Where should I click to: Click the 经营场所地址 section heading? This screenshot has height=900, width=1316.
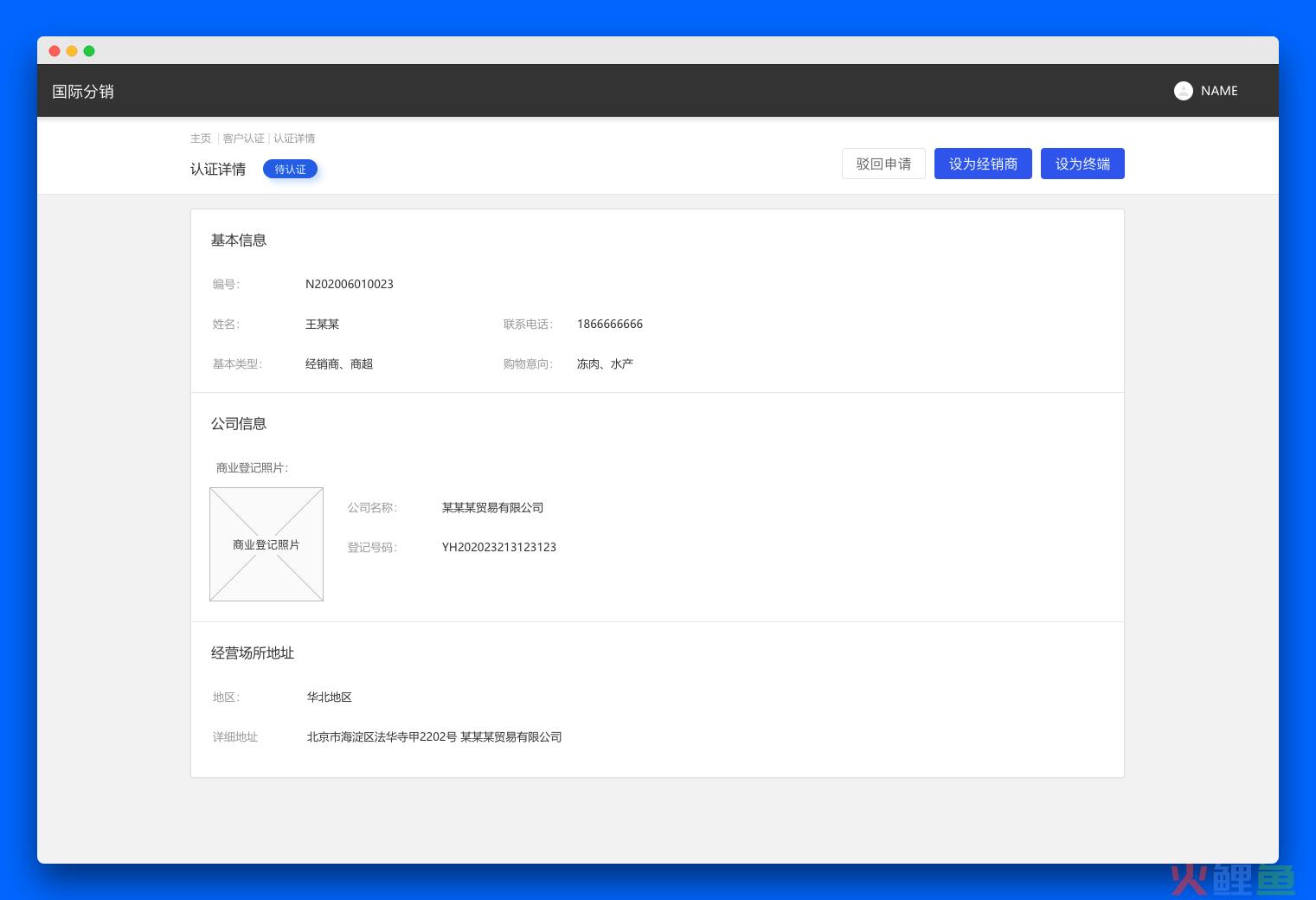[253, 653]
